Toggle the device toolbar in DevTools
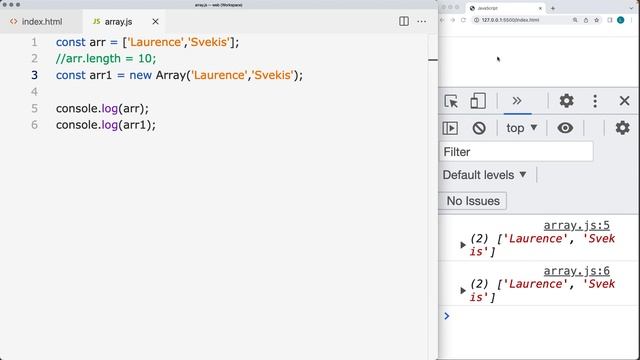640x360 pixels. click(x=478, y=101)
